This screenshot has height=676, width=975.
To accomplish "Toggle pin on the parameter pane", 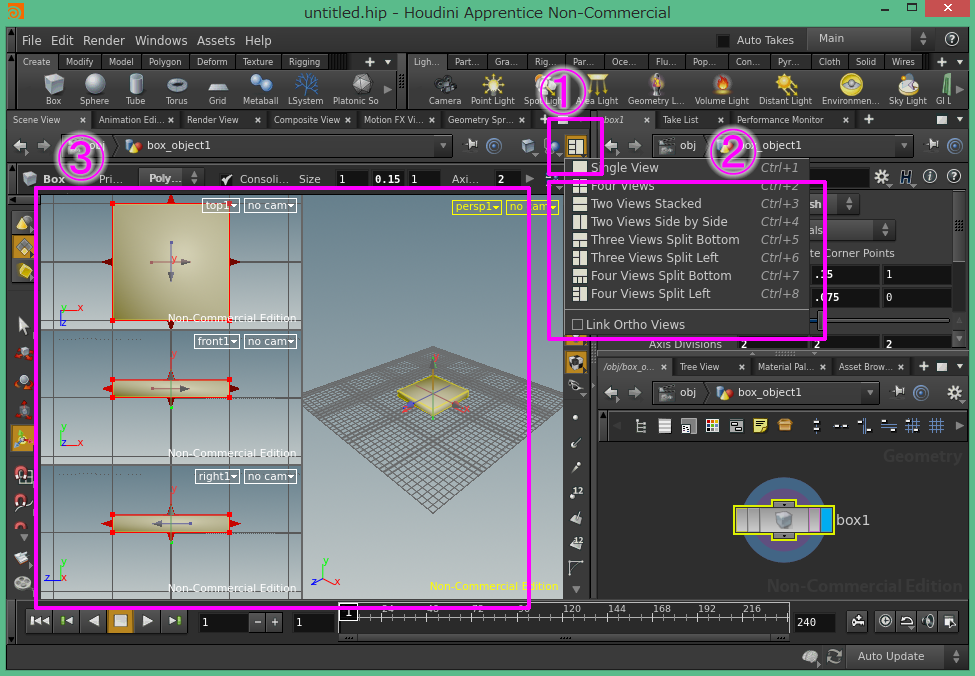I will [x=932, y=145].
